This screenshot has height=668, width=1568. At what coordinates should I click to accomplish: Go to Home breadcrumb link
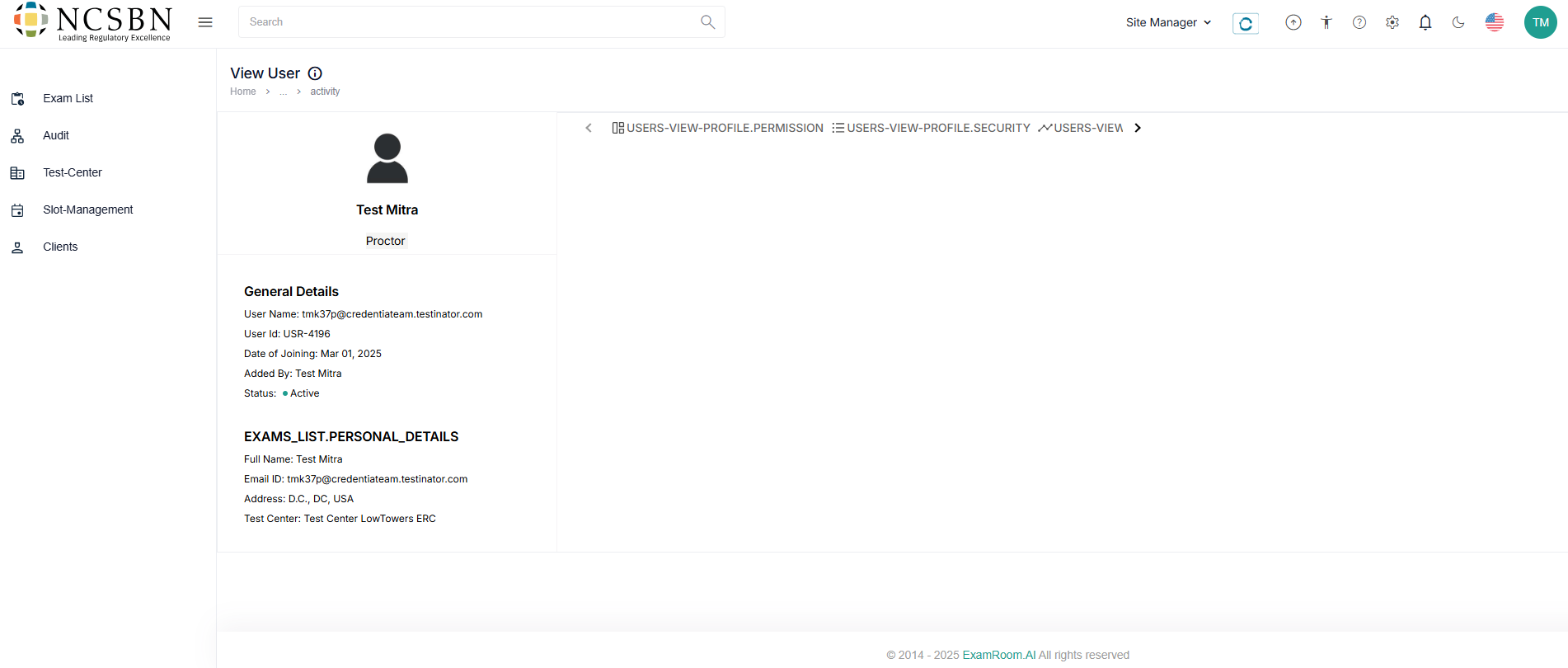[x=243, y=92]
